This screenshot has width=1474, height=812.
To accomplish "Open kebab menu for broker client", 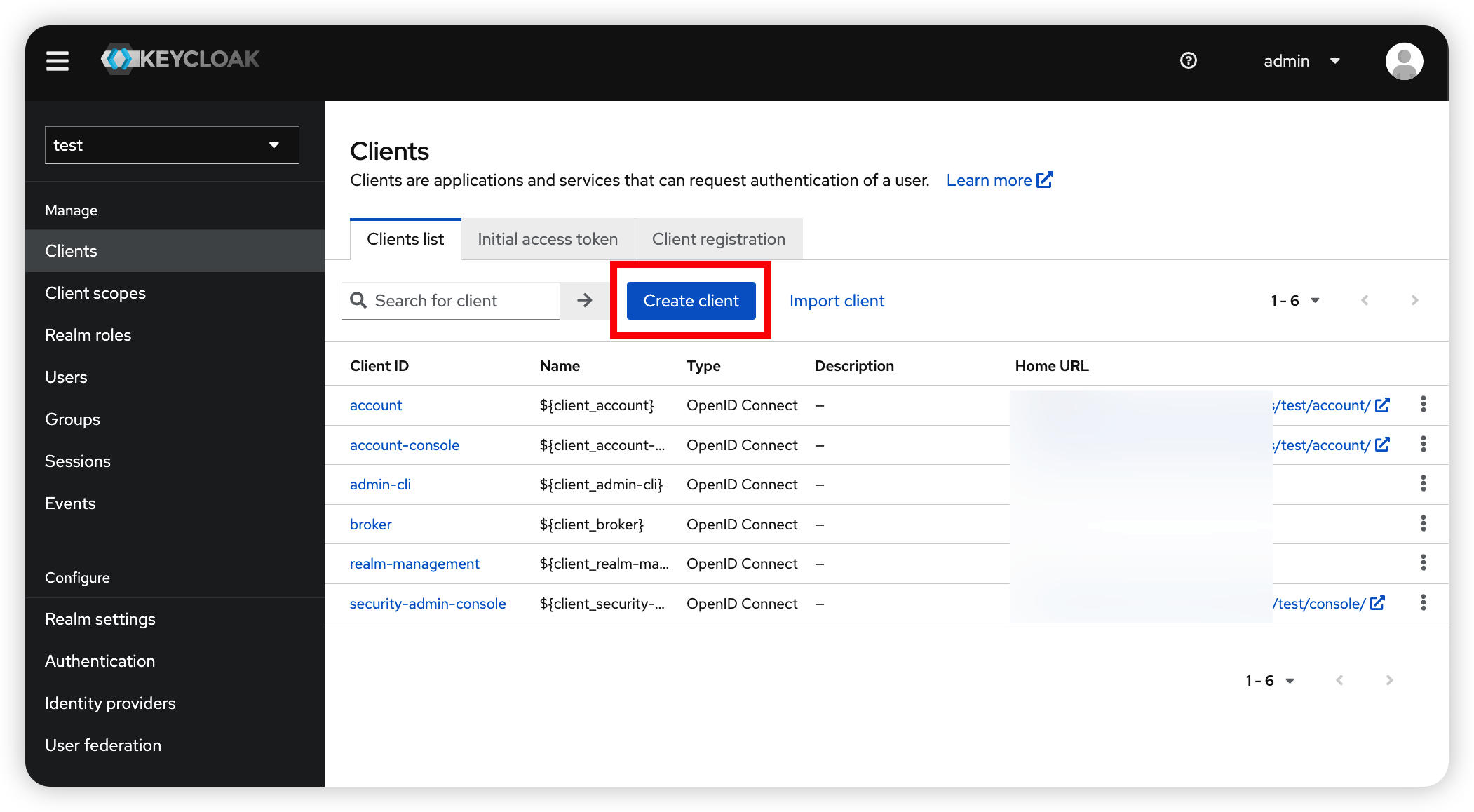I will (x=1423, y=524).
